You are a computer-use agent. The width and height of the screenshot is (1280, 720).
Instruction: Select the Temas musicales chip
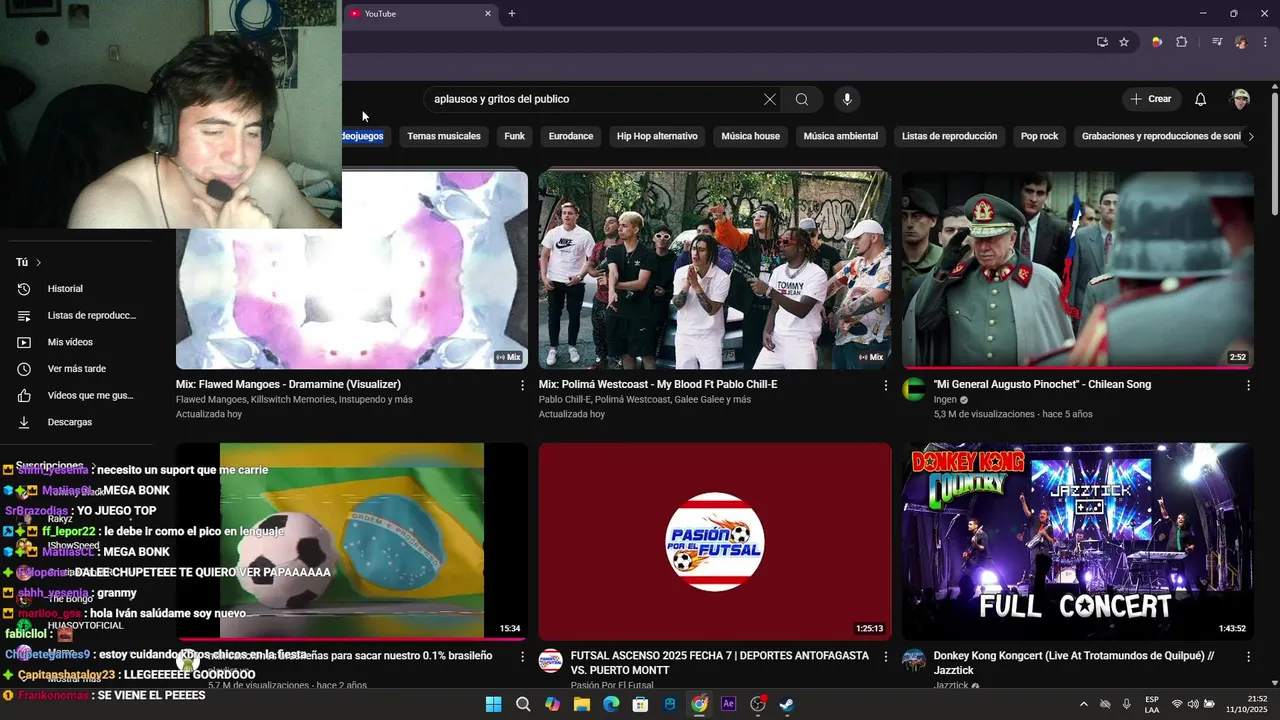click(444, 136)
